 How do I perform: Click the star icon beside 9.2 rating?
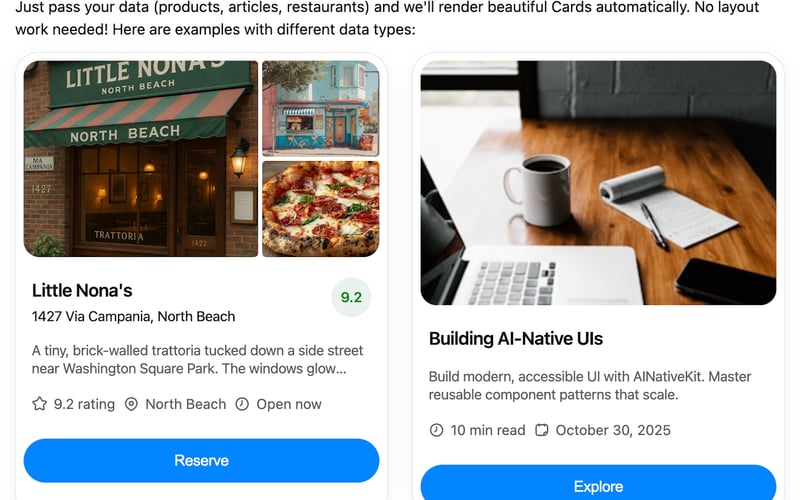tap(39, 404)
